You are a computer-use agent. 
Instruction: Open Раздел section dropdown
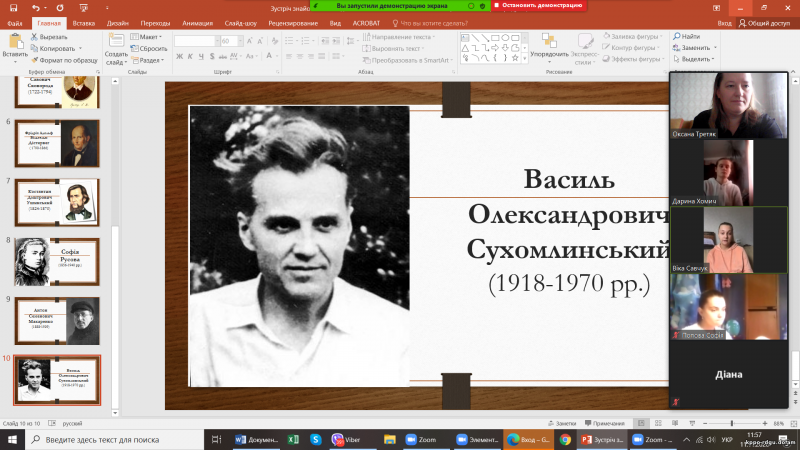(x=148, y=60)
